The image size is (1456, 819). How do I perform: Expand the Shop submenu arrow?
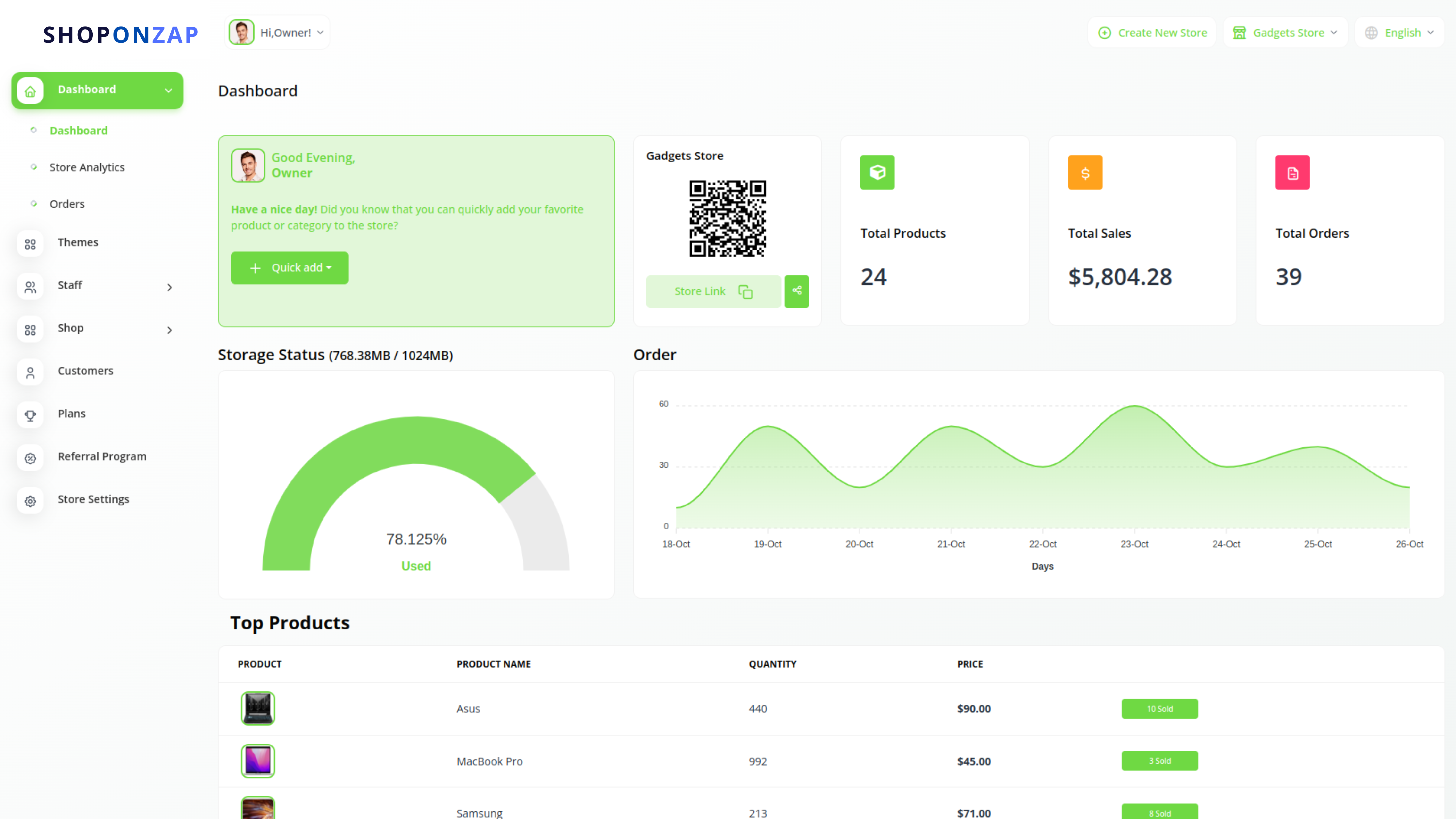pyautogui.click(x=170, y=330)
